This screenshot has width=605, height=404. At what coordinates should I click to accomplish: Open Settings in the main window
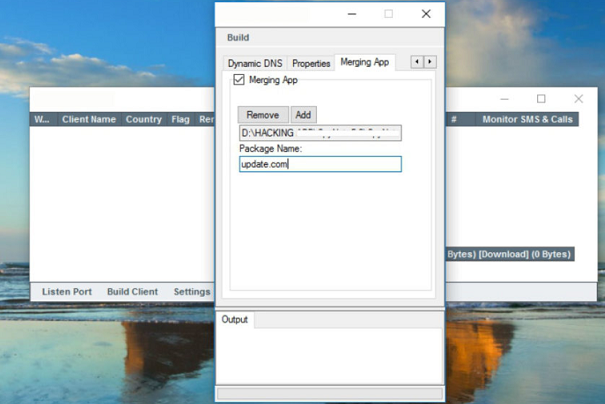192,292
